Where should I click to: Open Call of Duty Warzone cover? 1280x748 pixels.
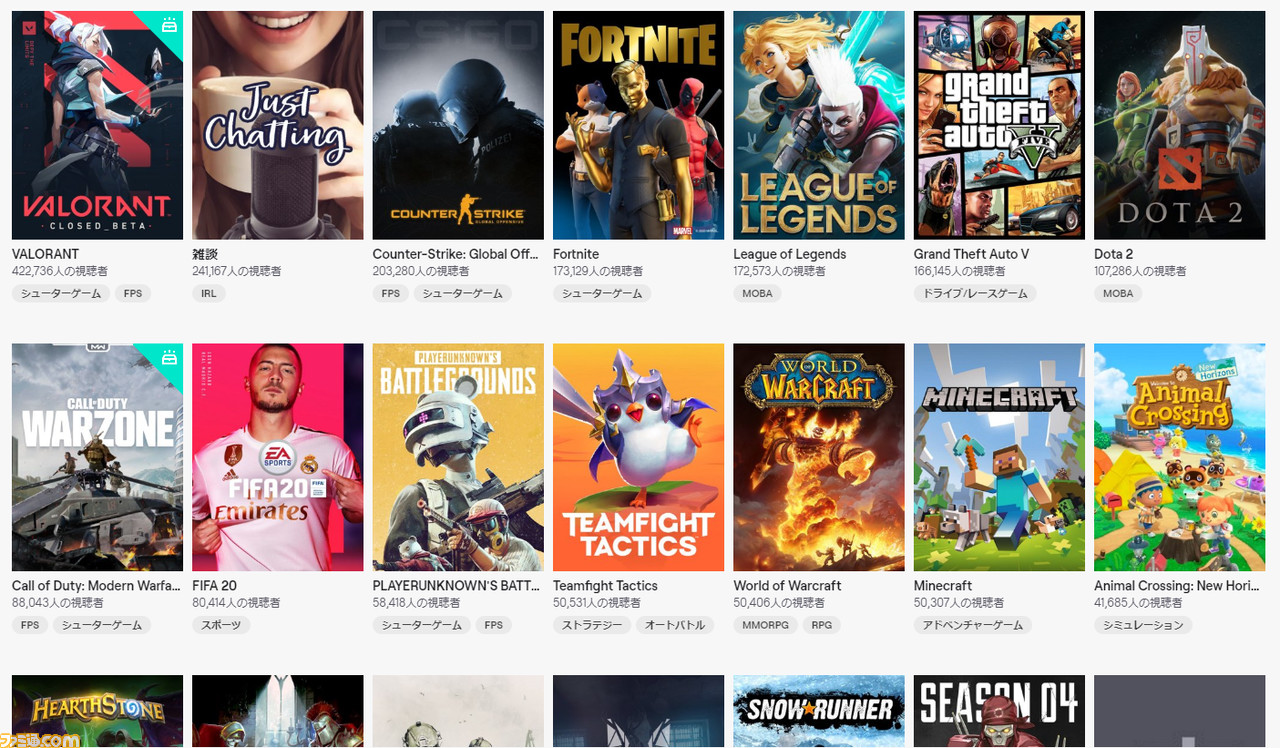pos(98,458)
